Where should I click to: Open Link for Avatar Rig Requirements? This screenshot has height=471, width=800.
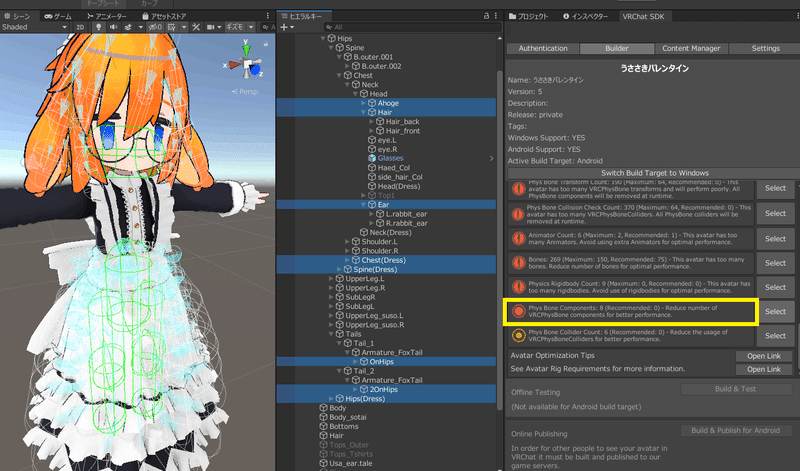pos(764,369)
